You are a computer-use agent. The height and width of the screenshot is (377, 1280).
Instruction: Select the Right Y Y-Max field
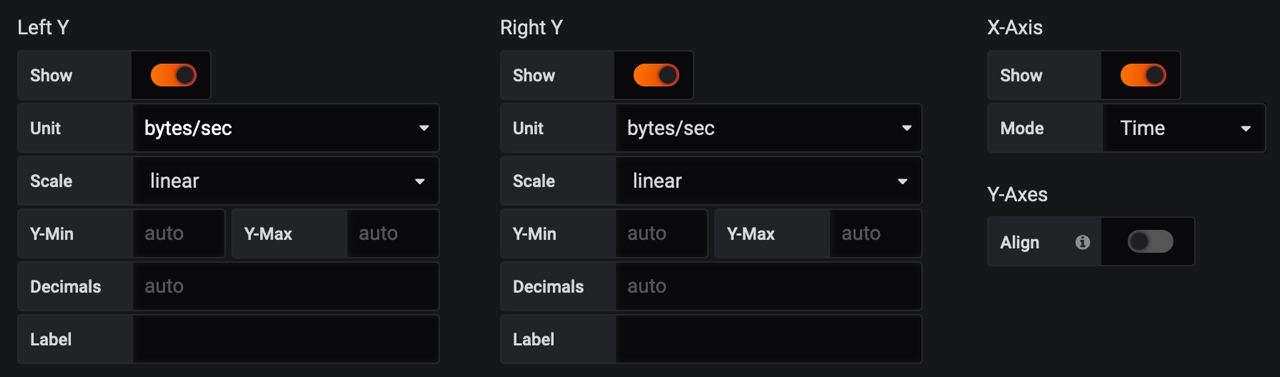click(876, 234)
